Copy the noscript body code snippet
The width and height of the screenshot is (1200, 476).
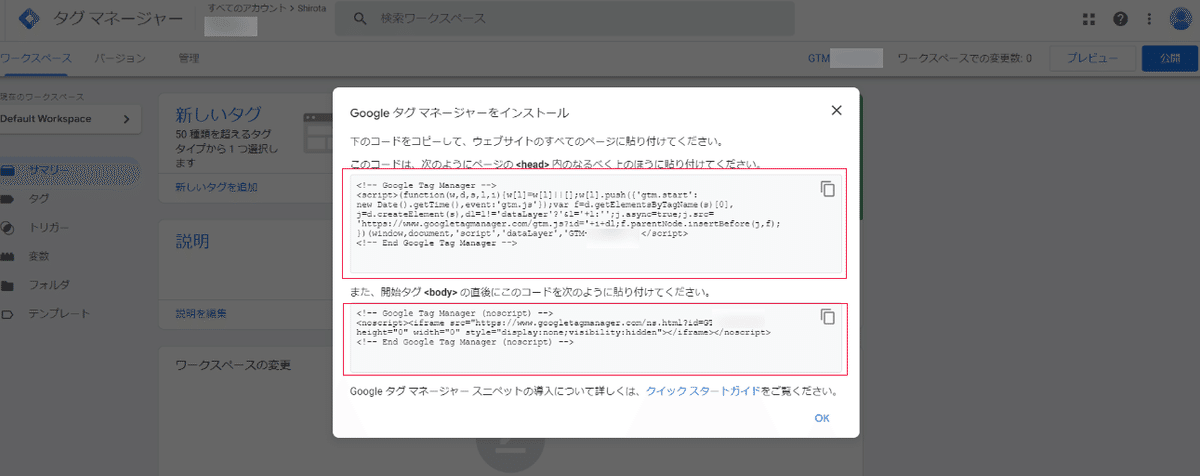point(827,316)
